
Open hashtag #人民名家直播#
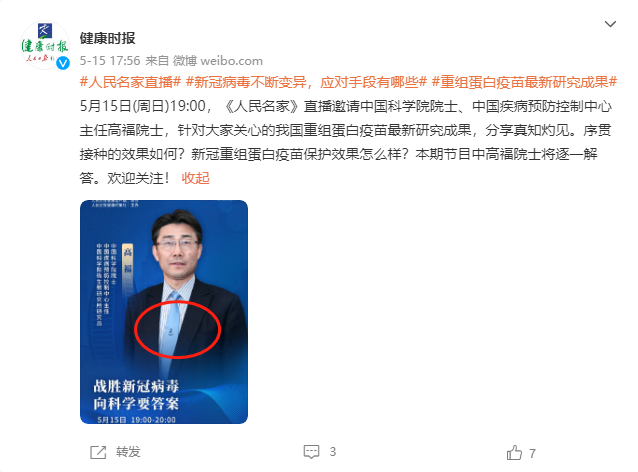[x=130, y=82]
